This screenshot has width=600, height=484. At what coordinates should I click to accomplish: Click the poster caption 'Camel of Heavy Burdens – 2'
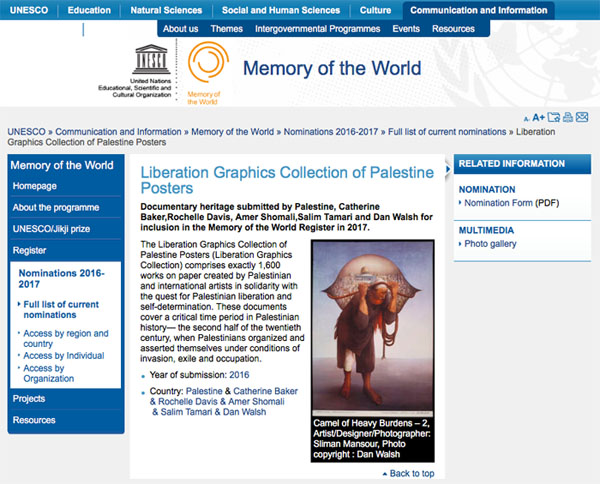[x=371, y=423]
